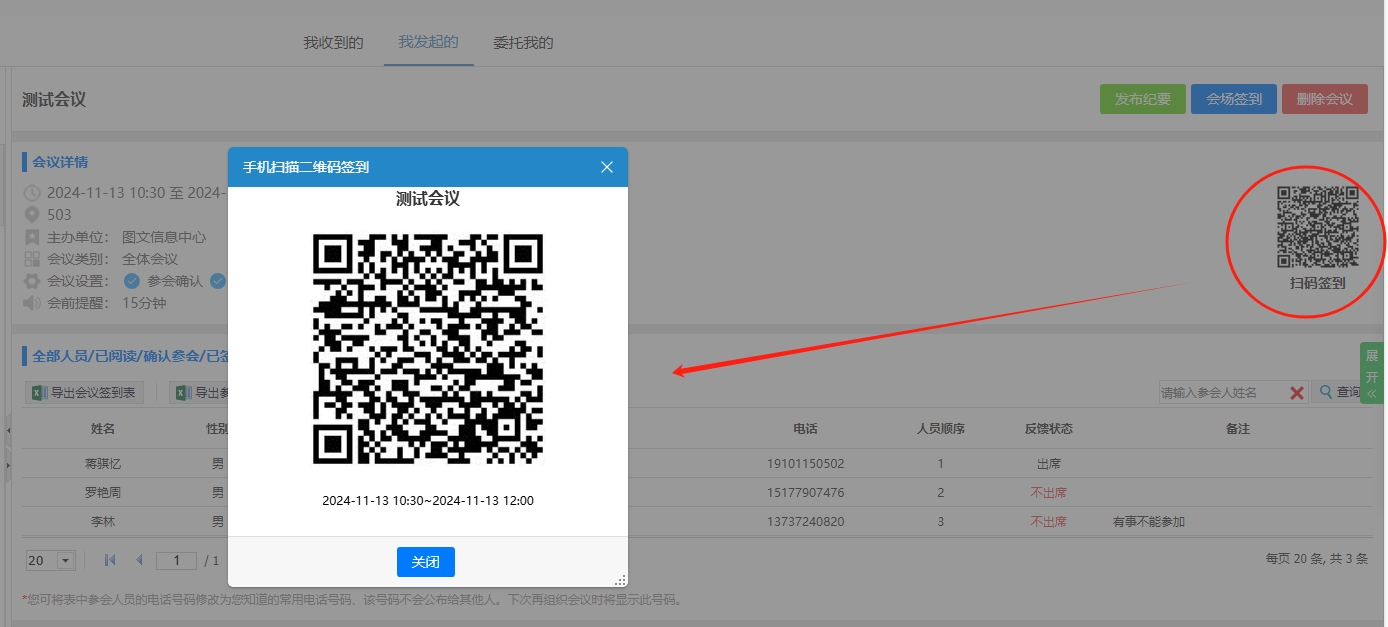Screen dimensions: 1388x627
Task: Click phone number 19101150502
Action: point(805,464)
